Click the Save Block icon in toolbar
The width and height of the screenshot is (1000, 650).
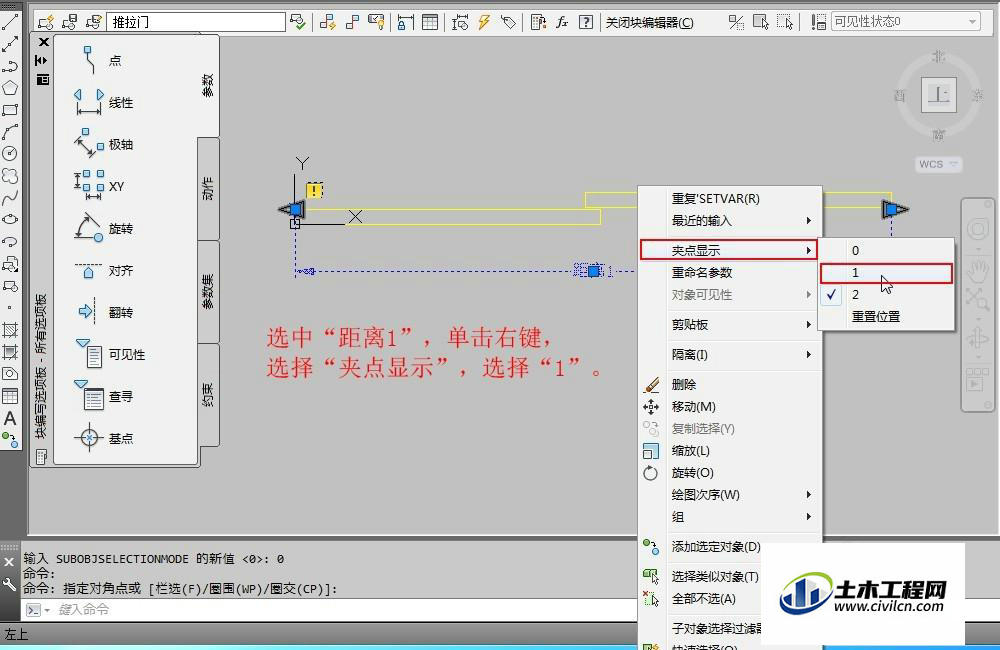pos(70,22)
